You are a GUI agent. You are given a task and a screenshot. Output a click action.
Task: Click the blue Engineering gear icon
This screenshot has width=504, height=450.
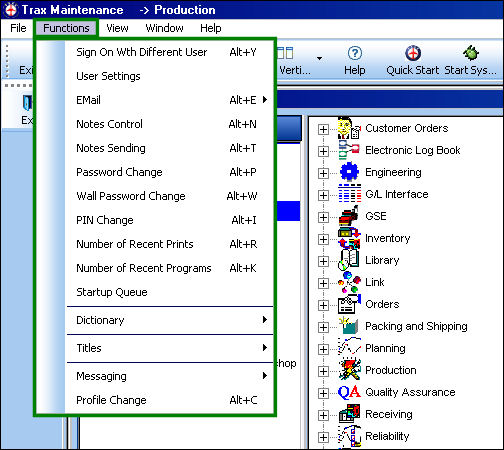pyautogui.click(x=349, y=172)
